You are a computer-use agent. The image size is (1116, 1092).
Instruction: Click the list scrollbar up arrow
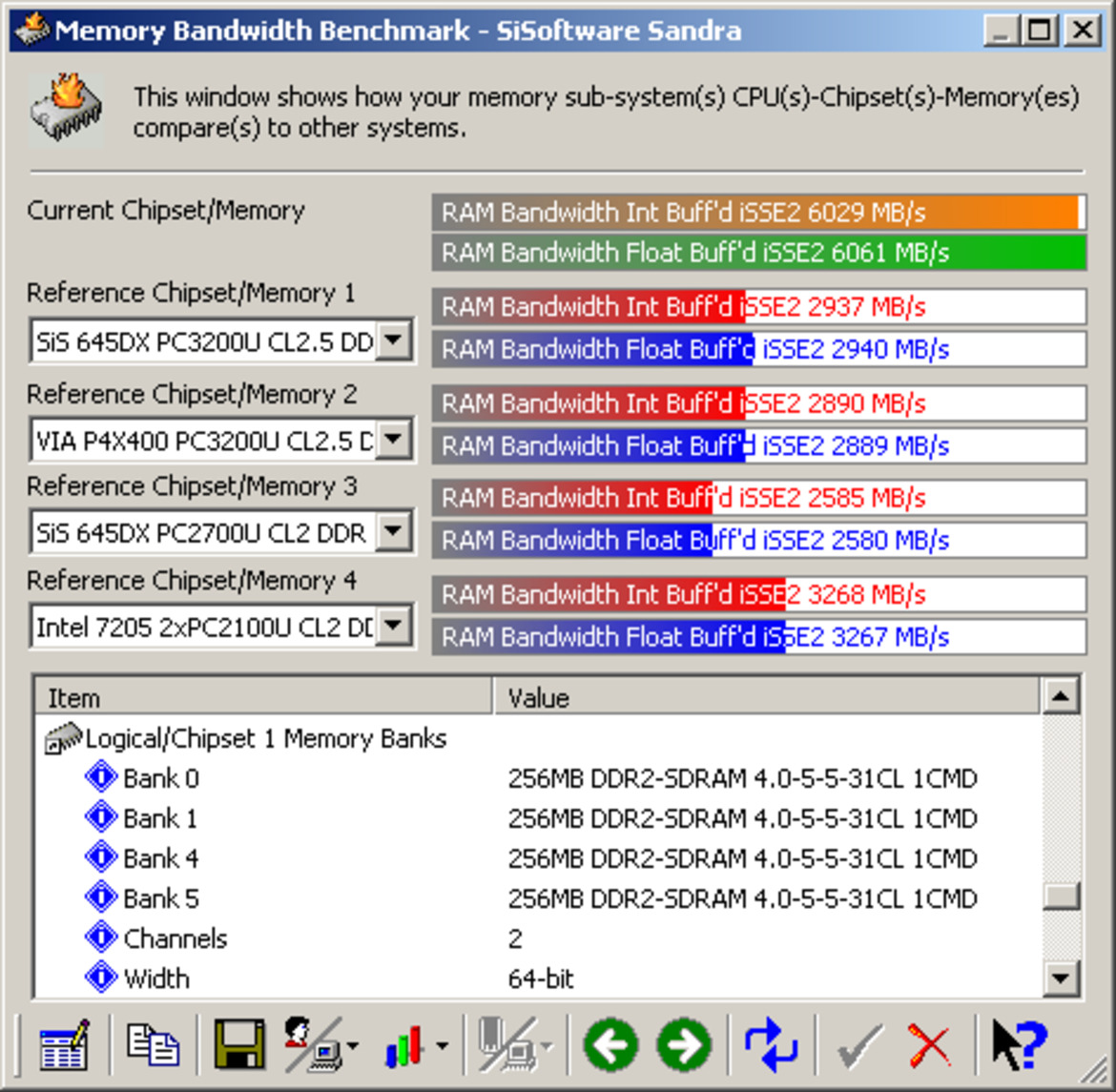(1061, 695)
